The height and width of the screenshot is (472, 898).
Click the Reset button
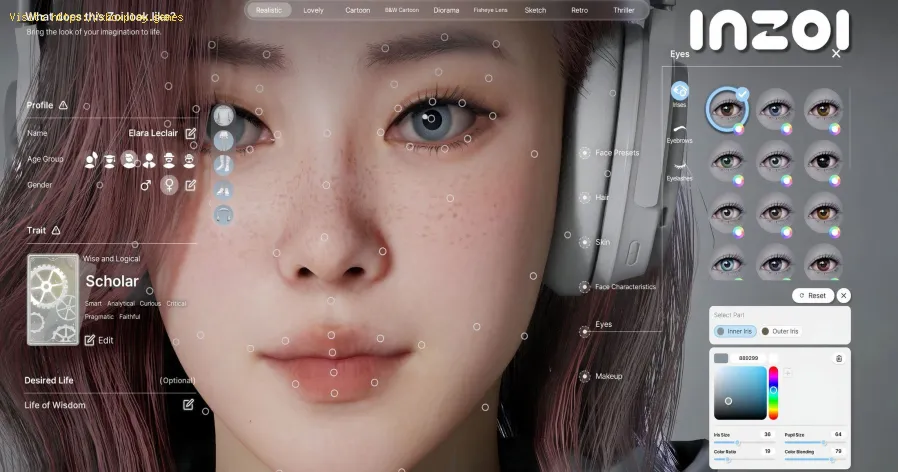(x=813, y=296)
